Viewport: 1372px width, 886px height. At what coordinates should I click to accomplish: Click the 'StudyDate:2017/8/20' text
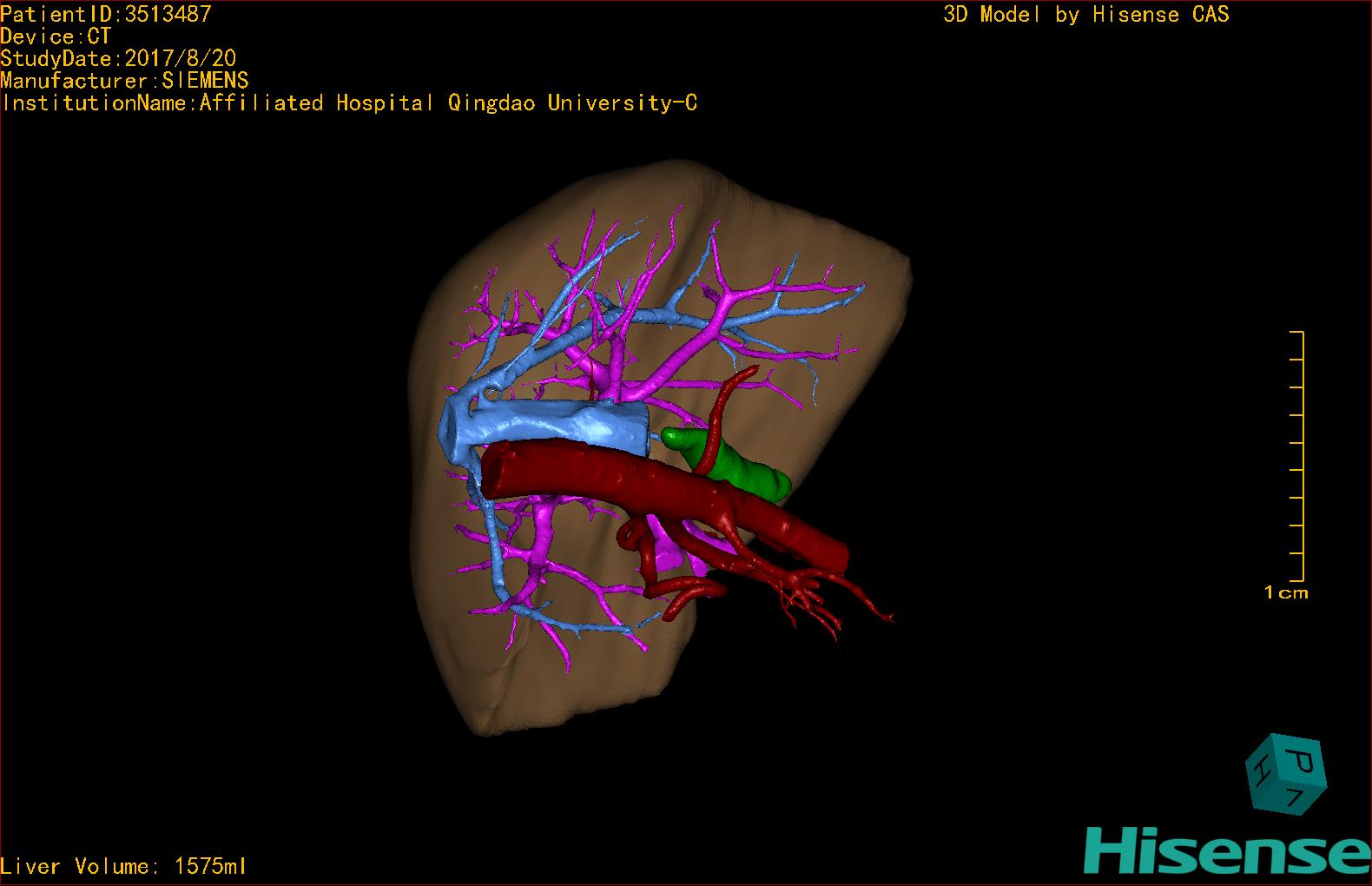(118, 58)
